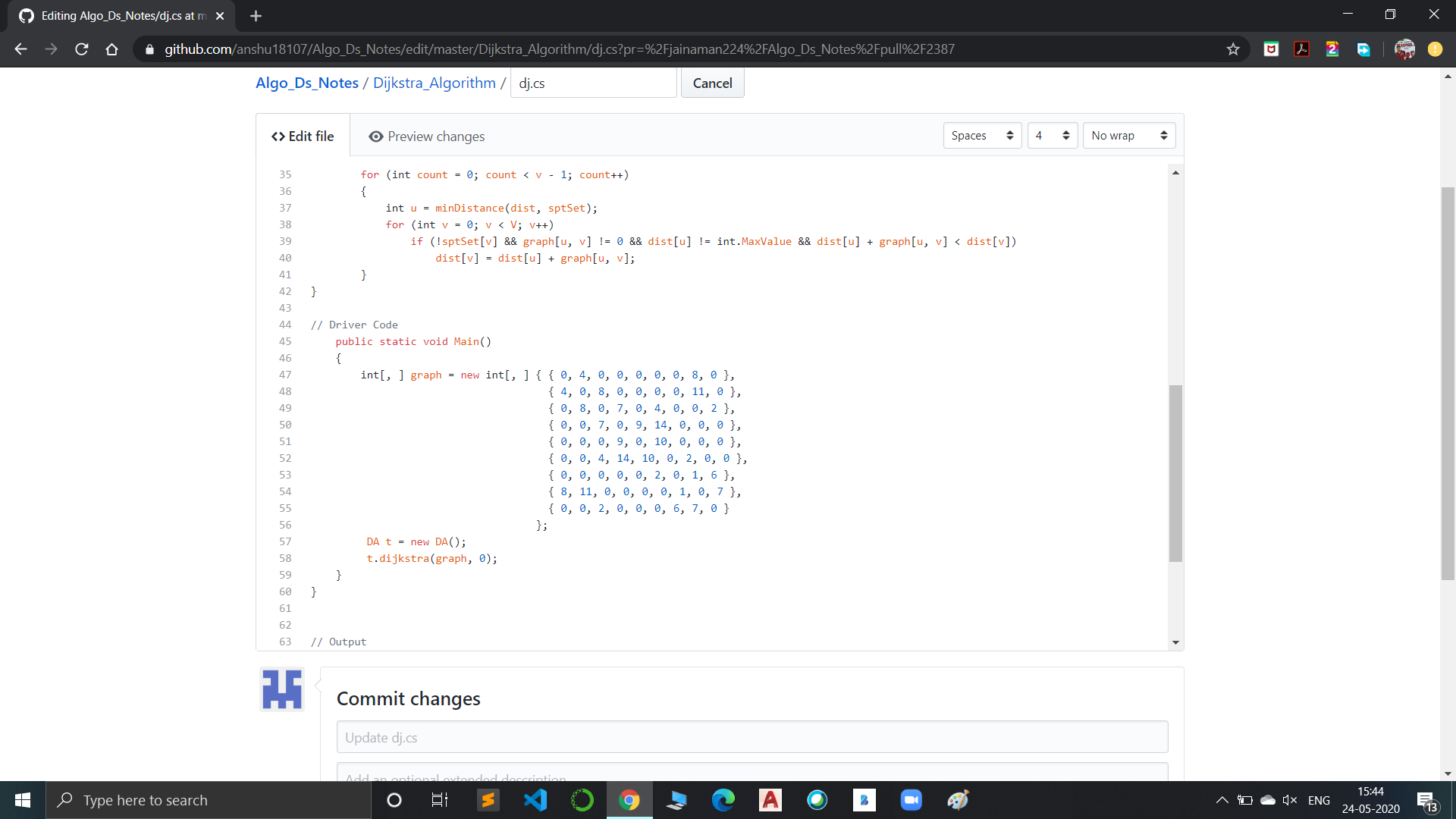
Task: Click the GitHub octocat icon in the tab
Action: 25,15
